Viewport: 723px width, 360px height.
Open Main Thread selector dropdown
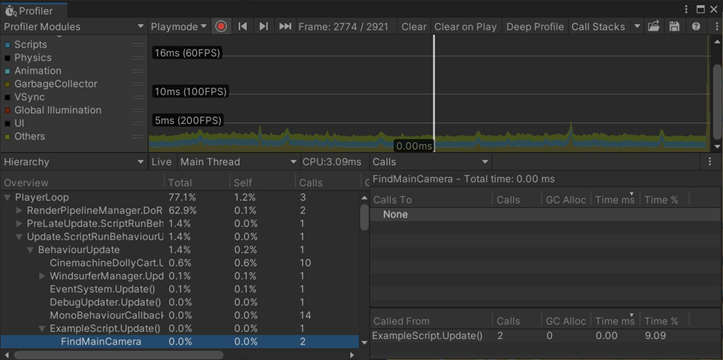click(238, 162)
